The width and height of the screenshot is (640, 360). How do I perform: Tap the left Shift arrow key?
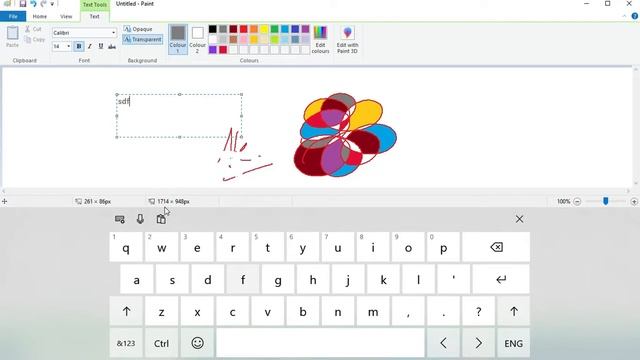126,311
